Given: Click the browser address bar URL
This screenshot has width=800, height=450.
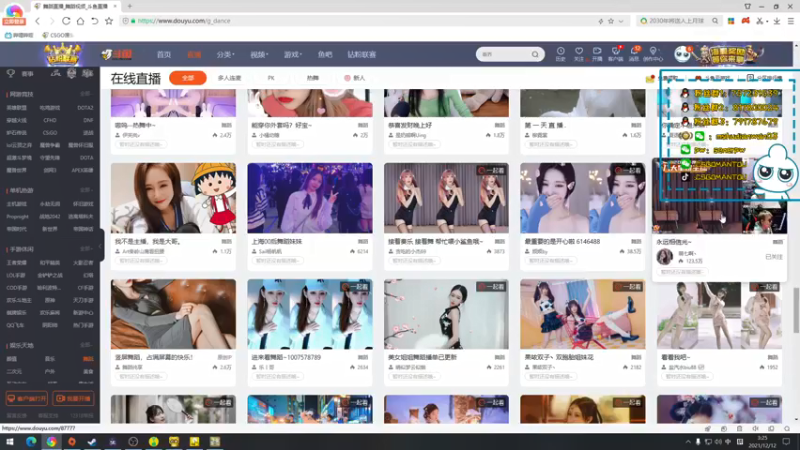Looking at the screenshot, I should pos(184,21).
